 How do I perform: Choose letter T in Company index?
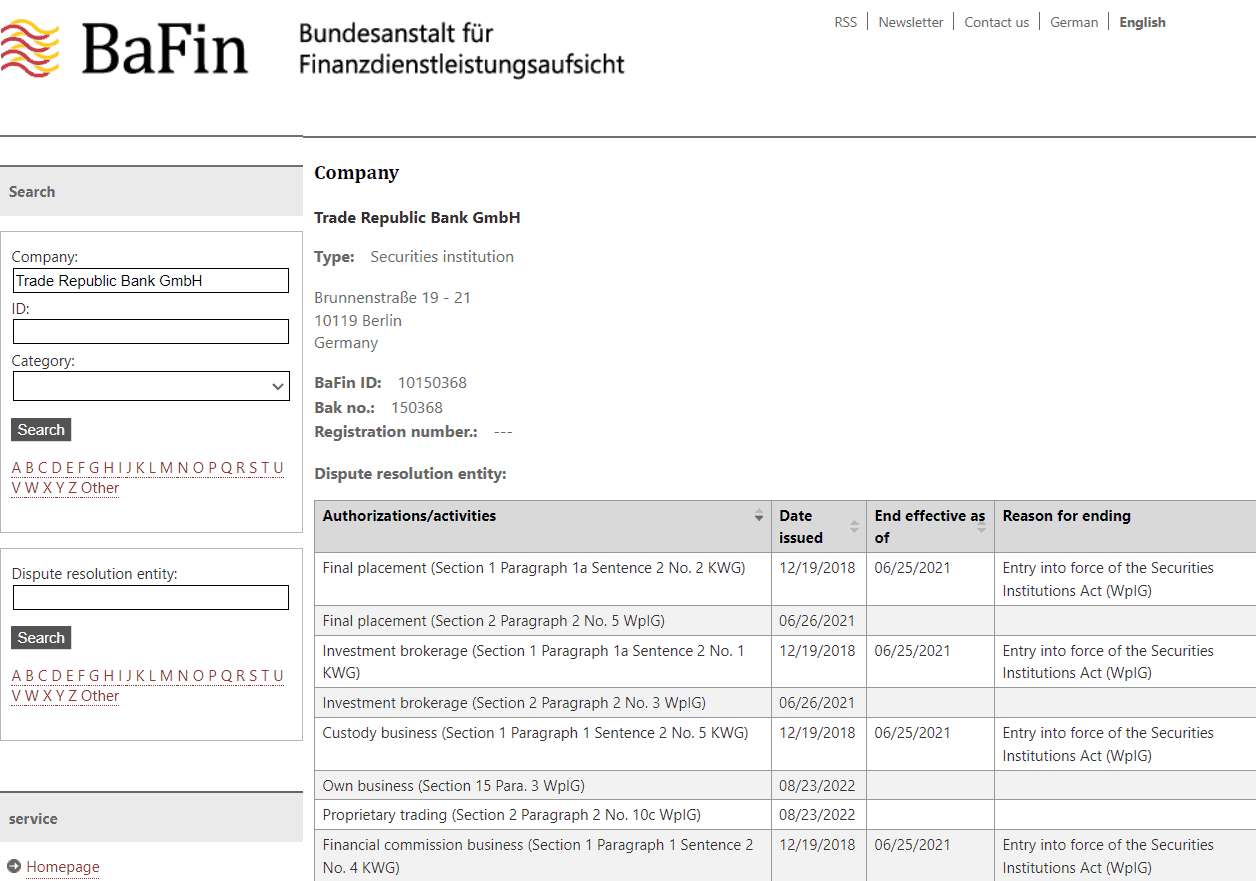tap(265, 467)
